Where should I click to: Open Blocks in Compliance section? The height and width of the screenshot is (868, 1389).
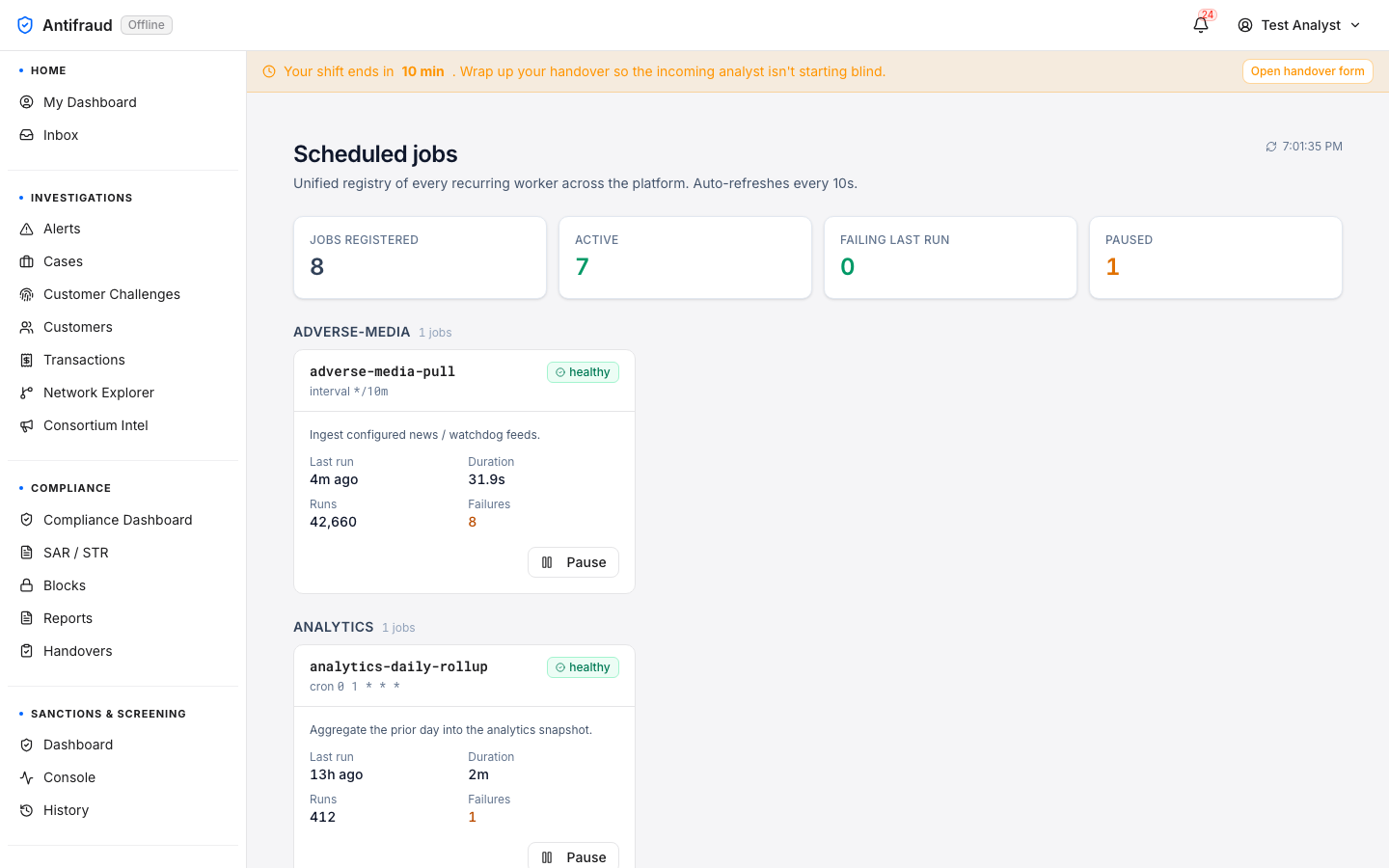point(123,585)
